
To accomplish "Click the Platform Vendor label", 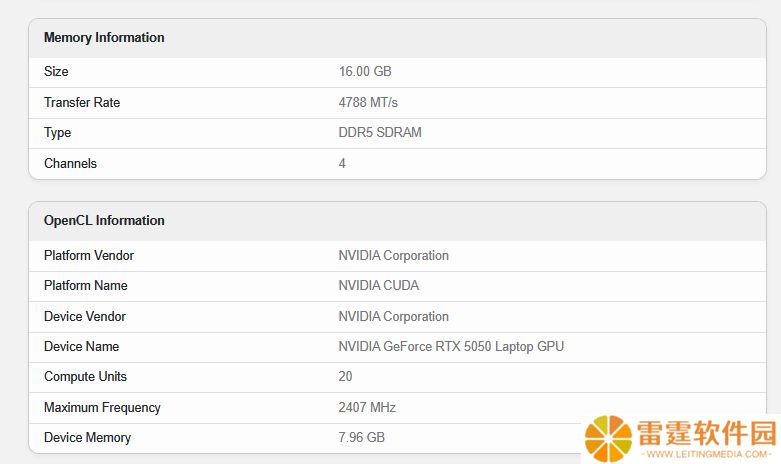I will tap(89, 255).
